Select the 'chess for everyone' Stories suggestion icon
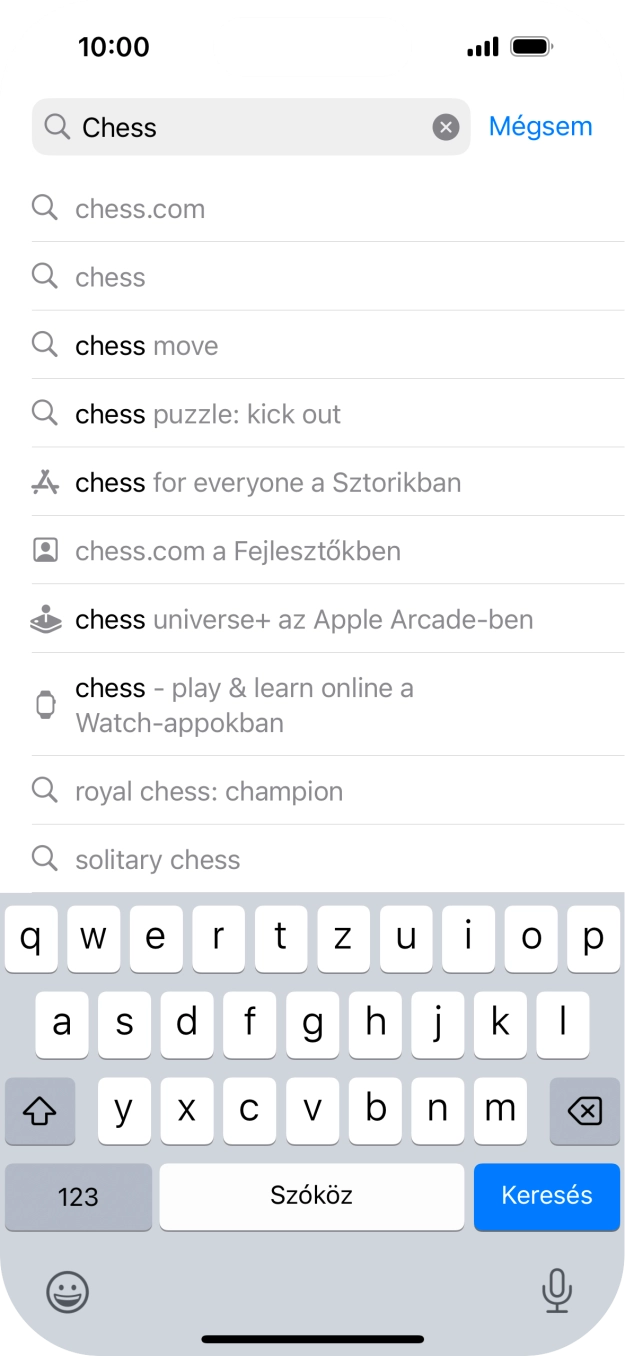 tap(45, 482)
